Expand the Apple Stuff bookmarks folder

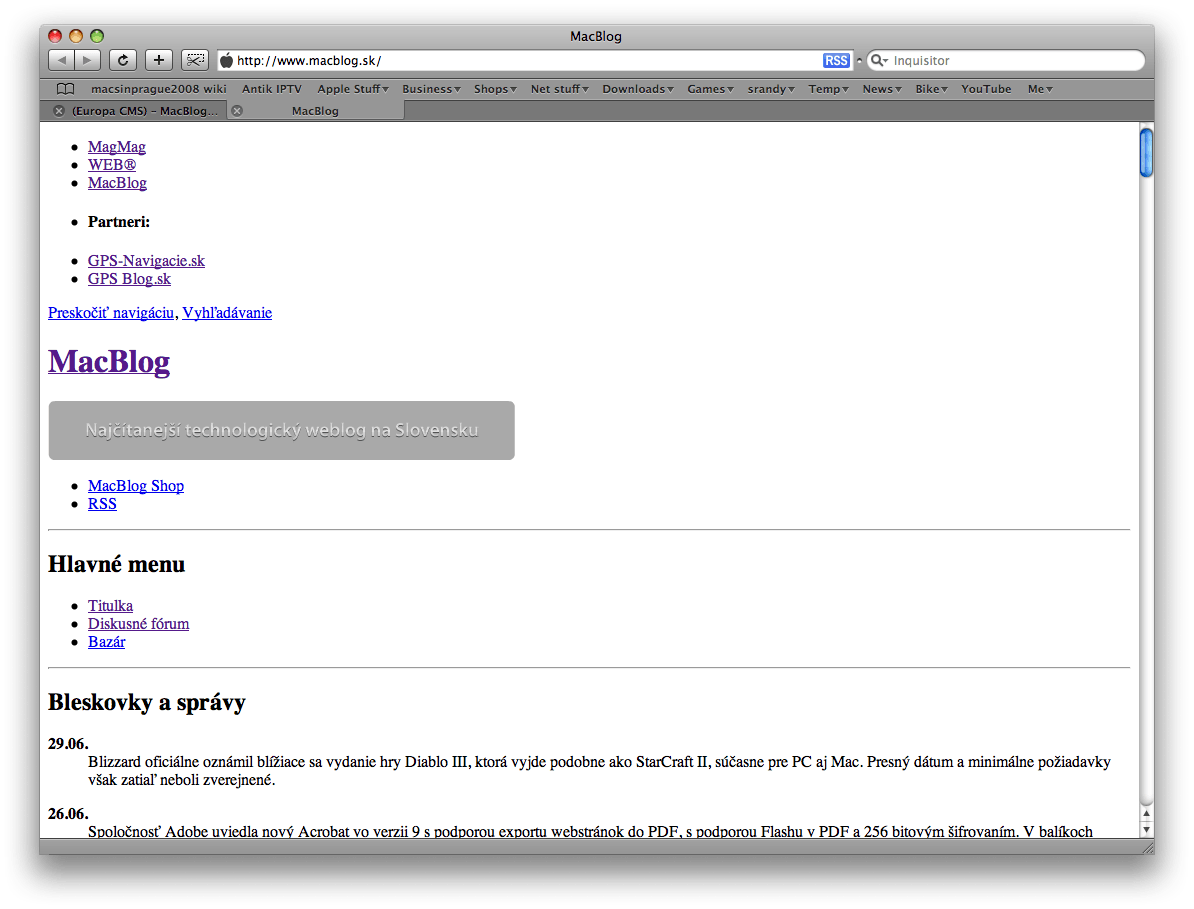click(x=353, y=89)
